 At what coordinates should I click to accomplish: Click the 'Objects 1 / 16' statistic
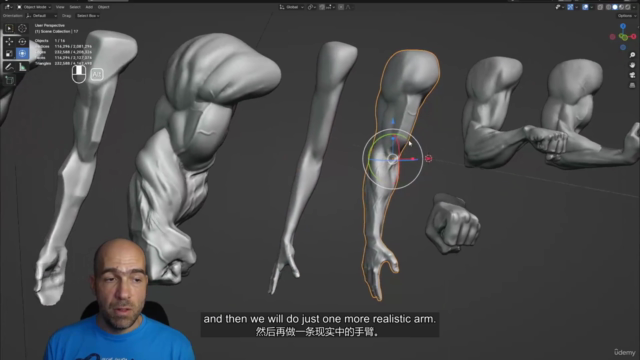tap(50, 41)
